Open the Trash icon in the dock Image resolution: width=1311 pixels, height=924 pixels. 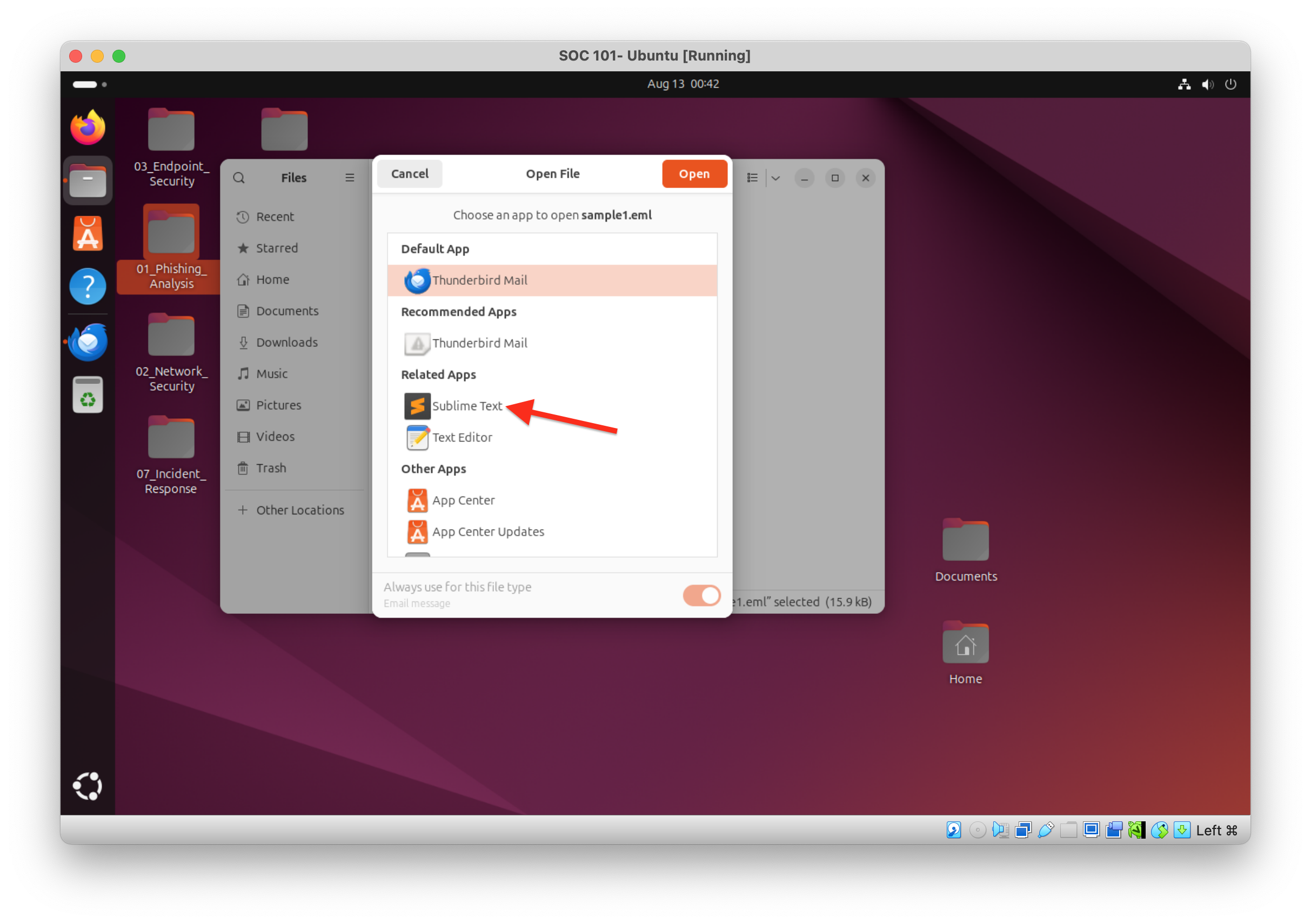[x=88, y=394]
